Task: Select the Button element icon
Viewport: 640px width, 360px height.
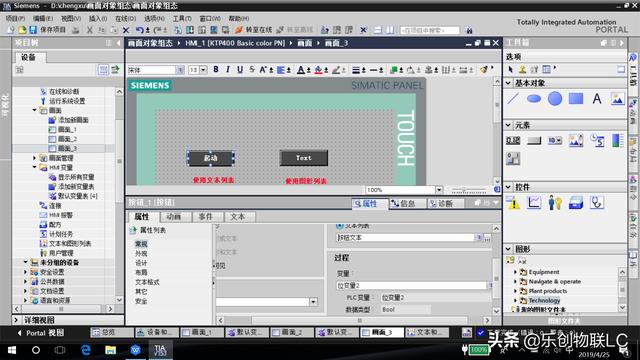Action: (534, 141)
